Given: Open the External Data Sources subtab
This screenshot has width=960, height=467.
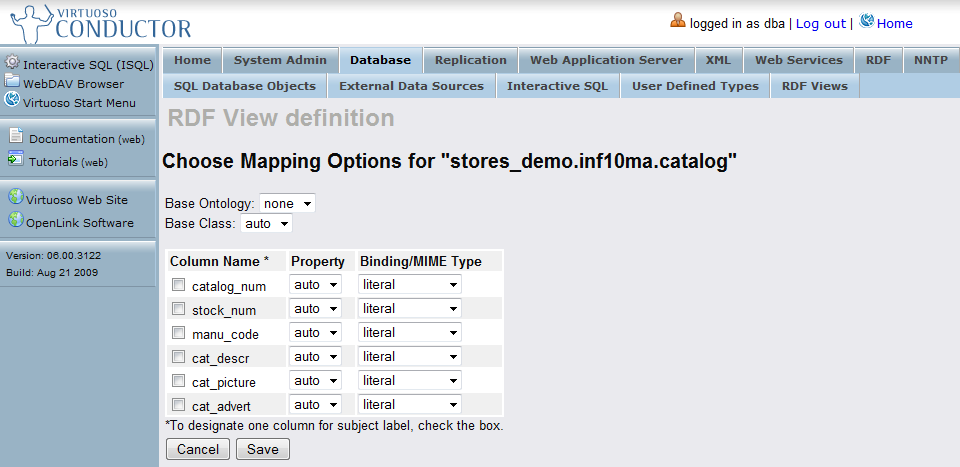Looking at the screenshot, I should (411, 86).
